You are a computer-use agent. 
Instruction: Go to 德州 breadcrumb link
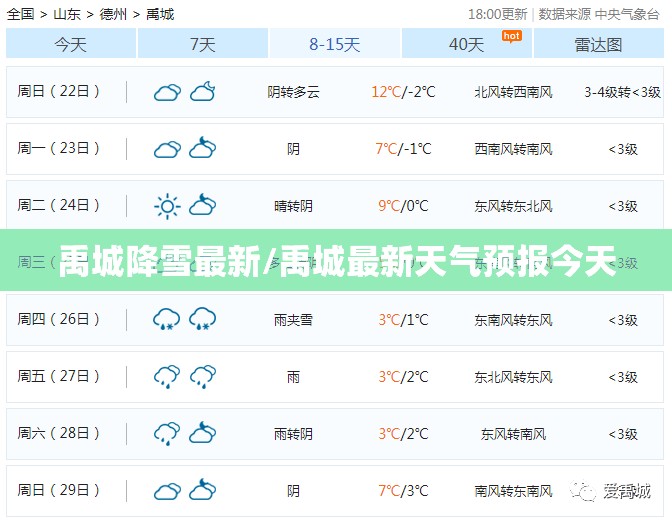(113, 14)
